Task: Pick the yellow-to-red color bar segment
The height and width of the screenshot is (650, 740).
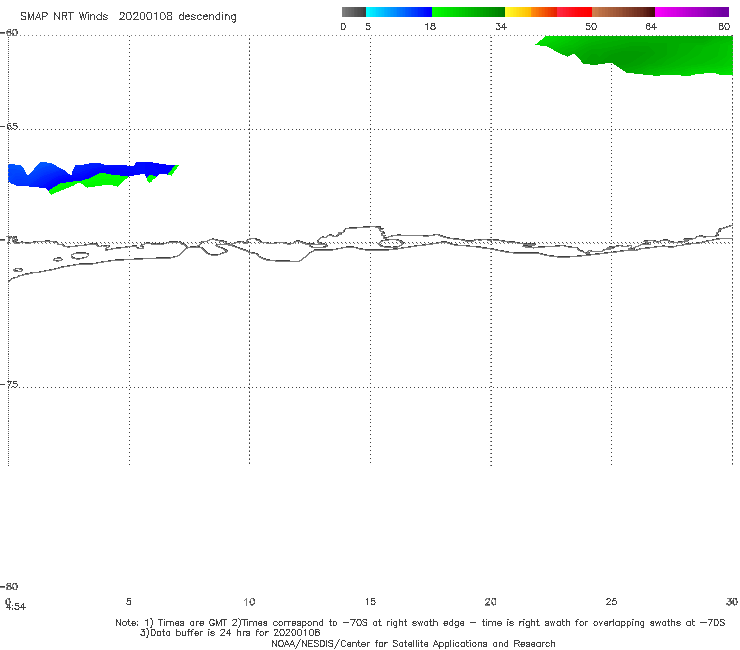Action: [548, 12]
